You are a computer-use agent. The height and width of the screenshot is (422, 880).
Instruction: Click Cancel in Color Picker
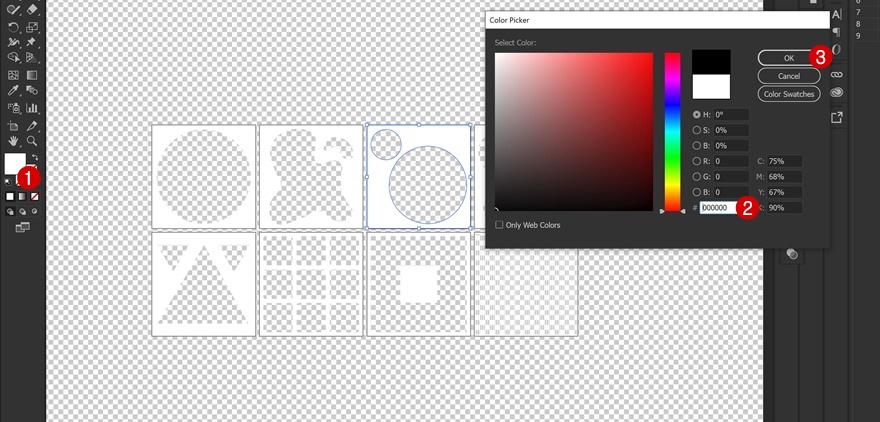coord(789,76)
